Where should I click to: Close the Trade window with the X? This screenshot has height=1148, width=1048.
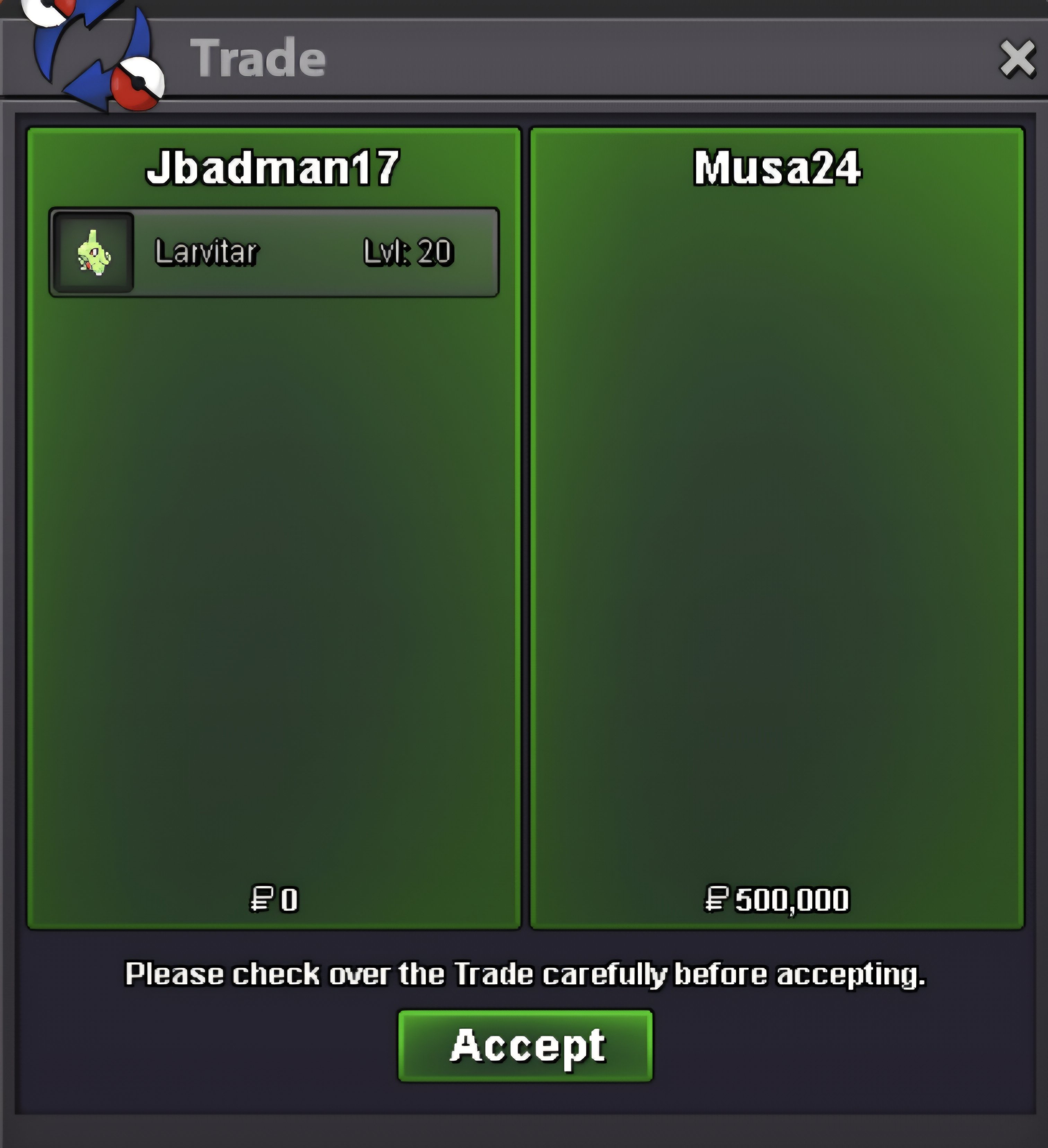[1018, 58]
